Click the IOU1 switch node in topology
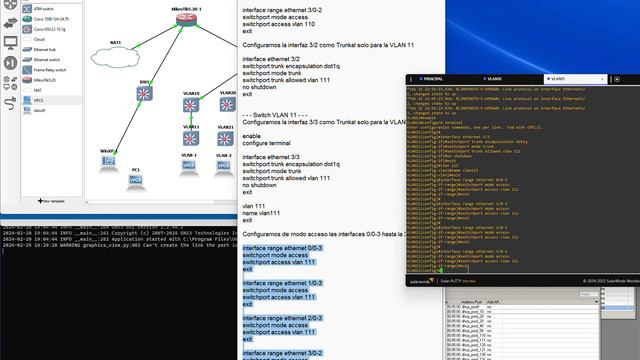 [144, 93]
